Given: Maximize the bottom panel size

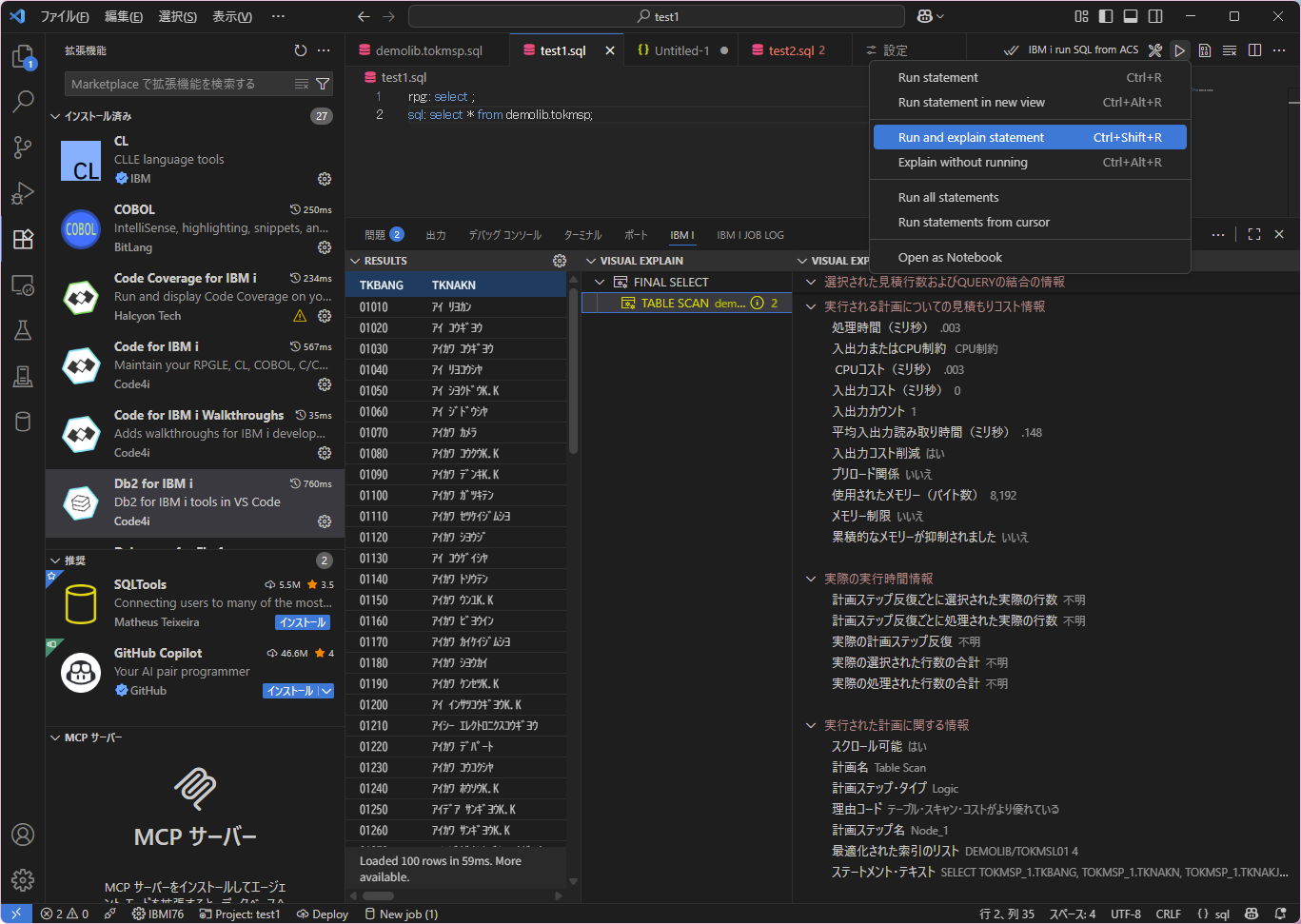Looking at the screenshot, I should 1254,234.
